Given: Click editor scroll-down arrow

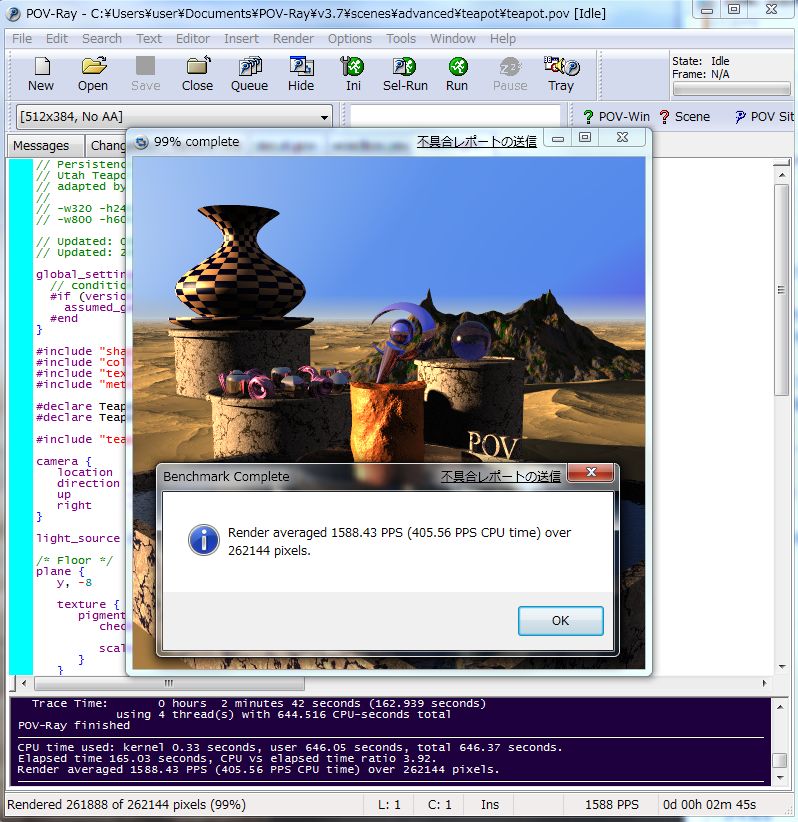Looking at the screenshot, I should click(782, 667).
